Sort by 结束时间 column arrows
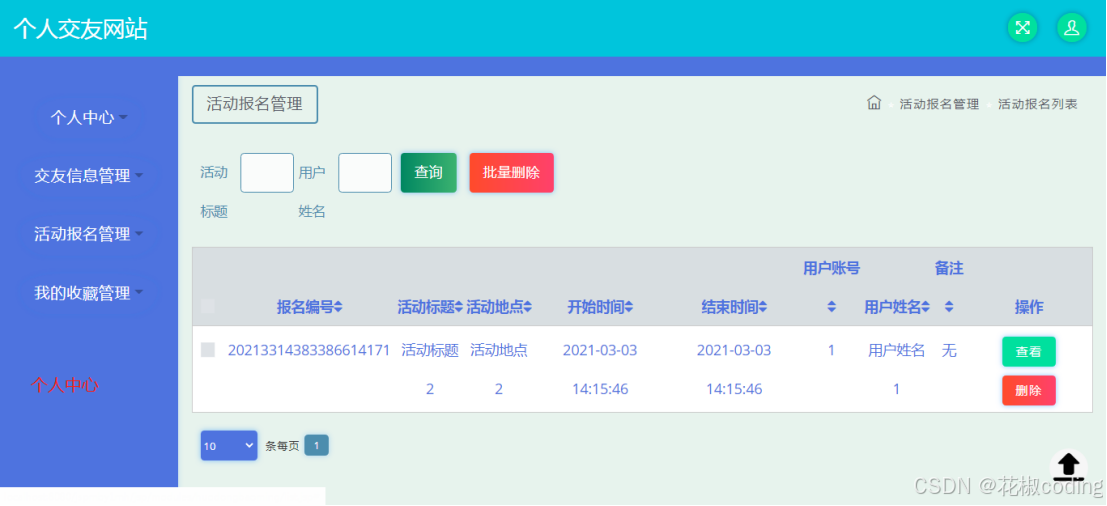This screenshot has width=1107, height=506. pos(762,307)
